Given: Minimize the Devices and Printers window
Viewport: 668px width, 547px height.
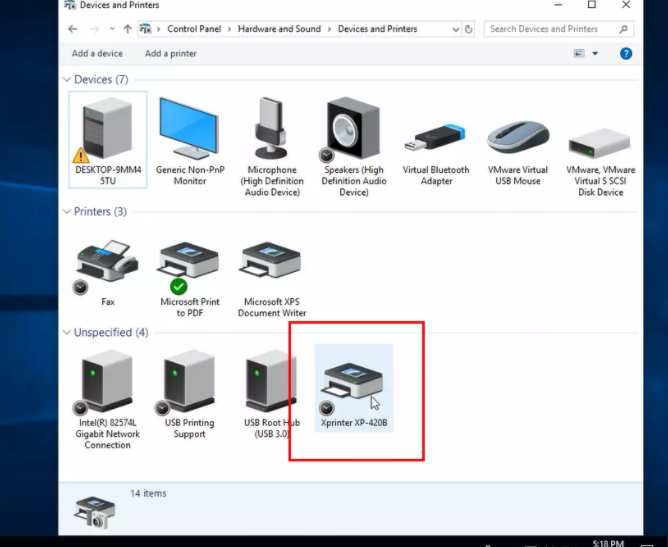Looking at the screenshot, I should [x=558, y=5].
